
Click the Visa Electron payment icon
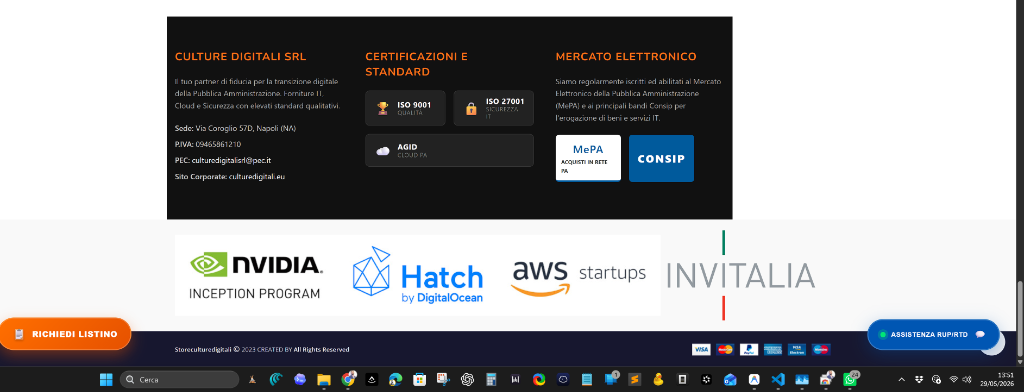pyautogui.click(x=797, y=350)
